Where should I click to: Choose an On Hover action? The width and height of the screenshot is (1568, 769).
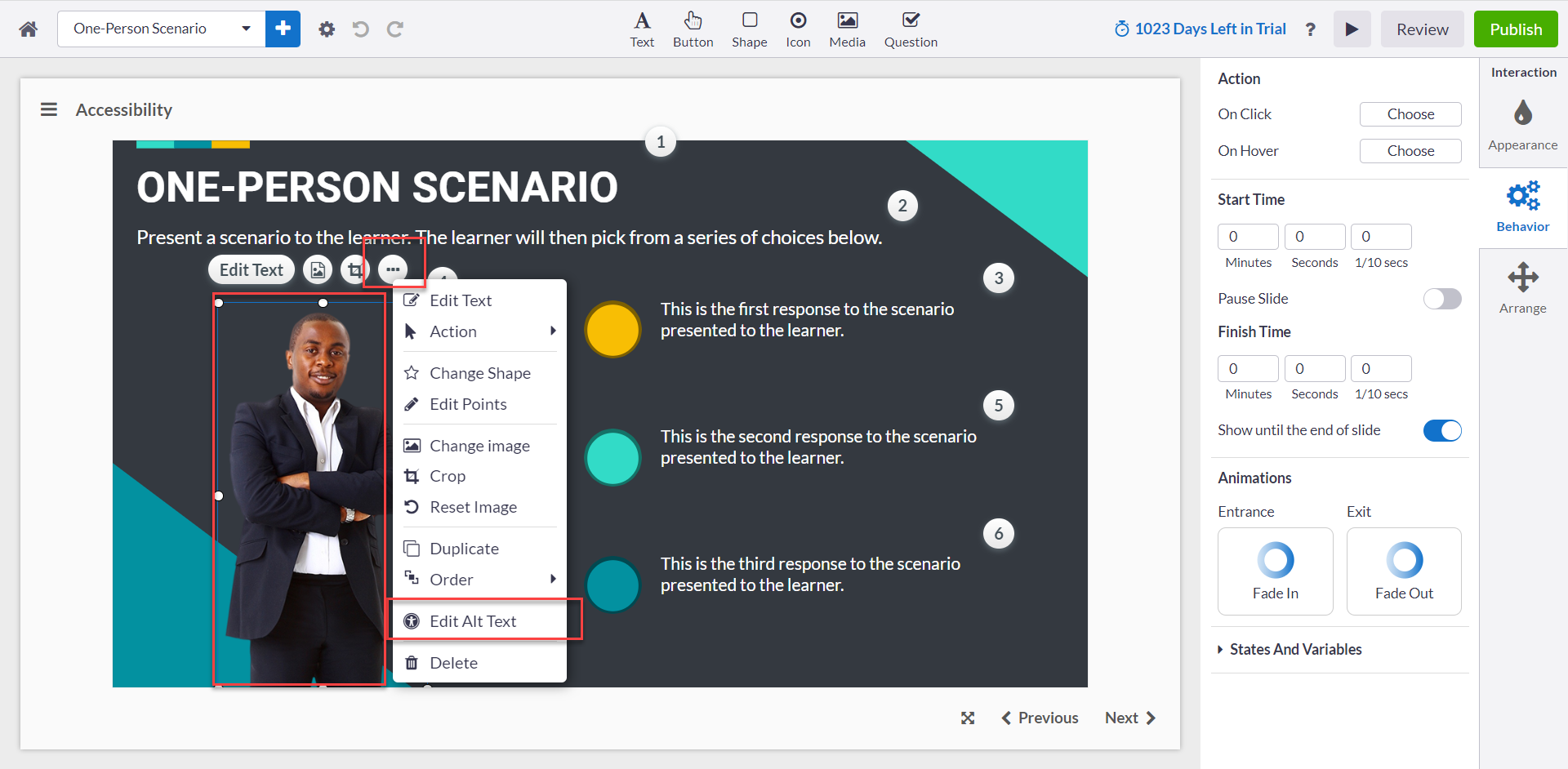[1410, 151]
